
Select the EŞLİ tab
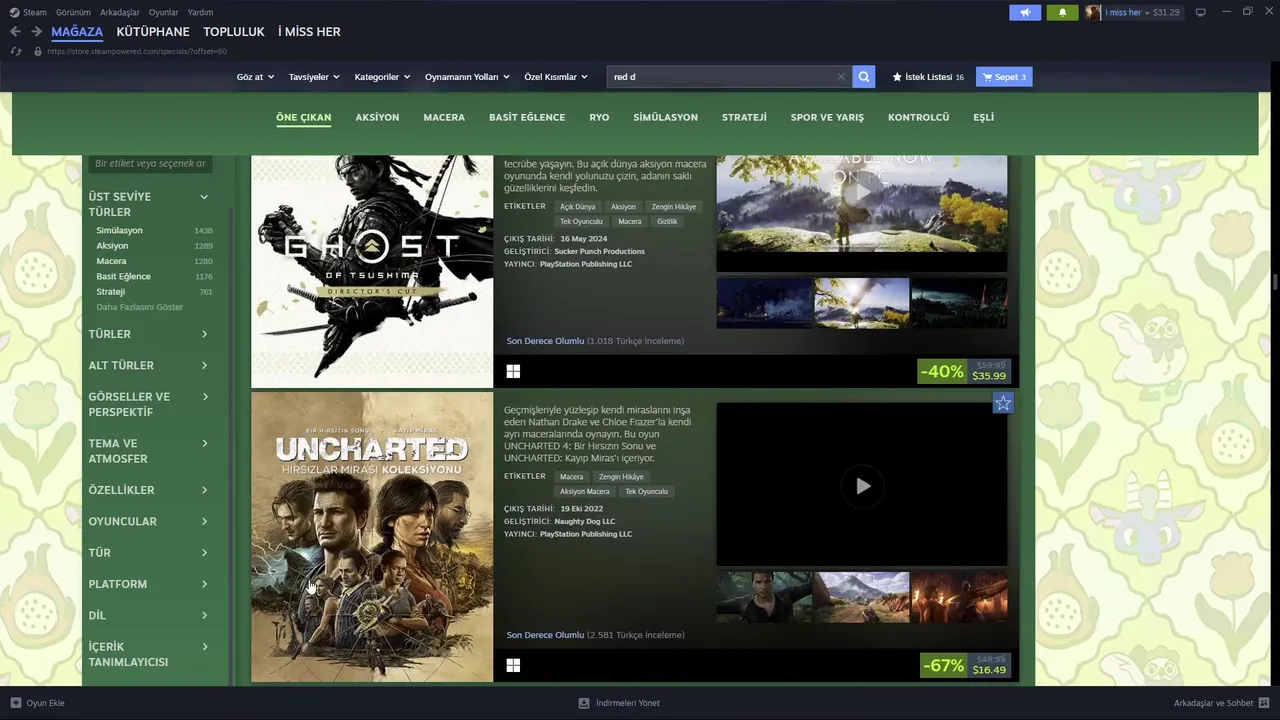click(984, 117)
